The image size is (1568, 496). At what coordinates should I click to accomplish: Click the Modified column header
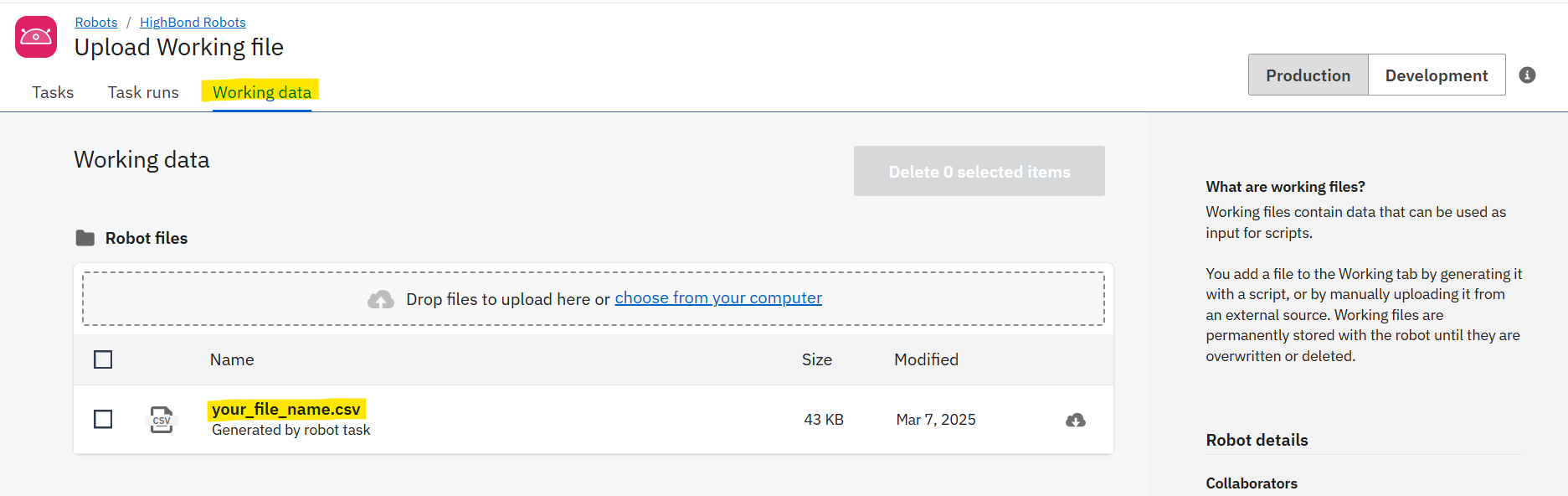tap(926, 359)
